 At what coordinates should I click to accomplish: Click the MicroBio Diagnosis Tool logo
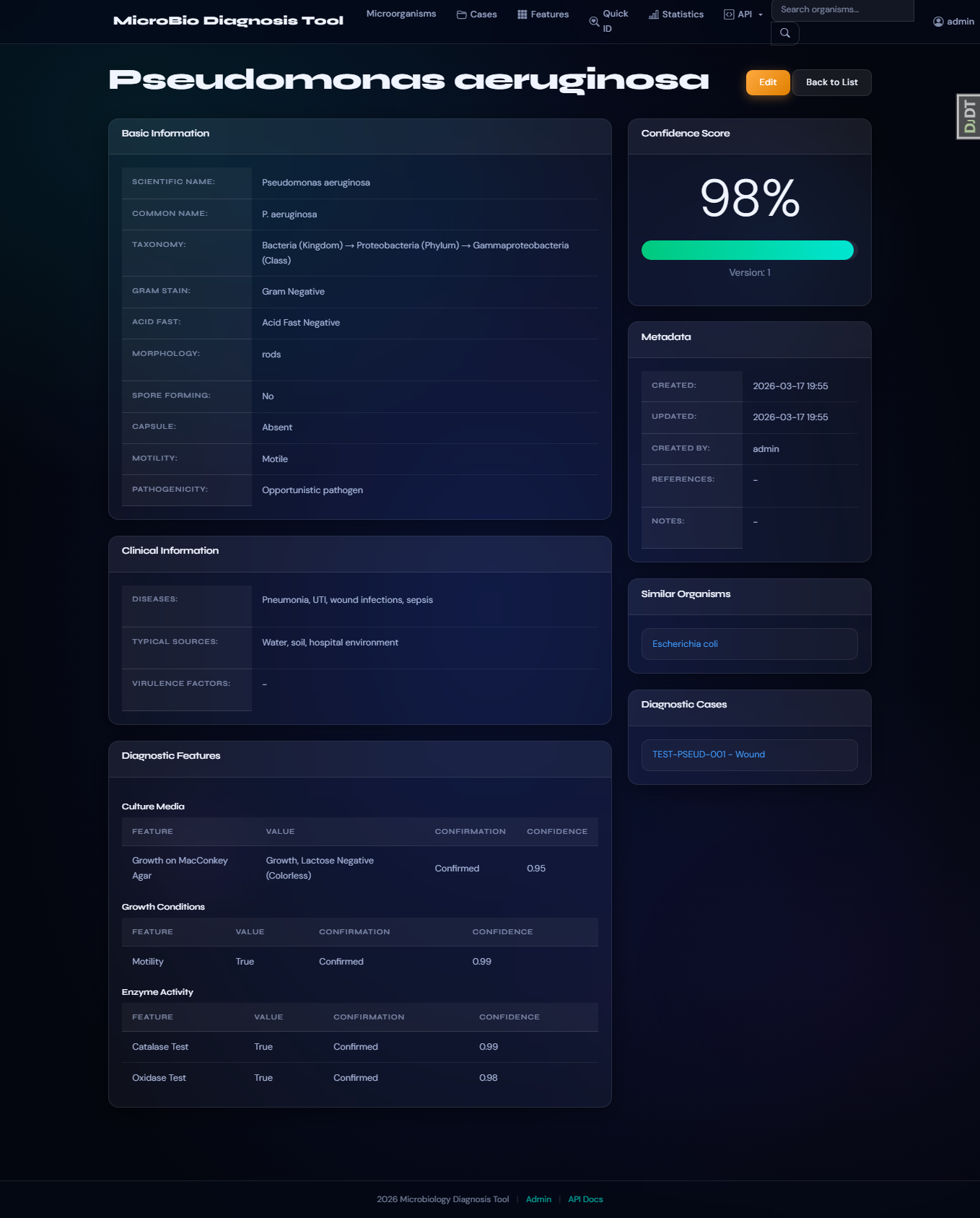[228, 21]
